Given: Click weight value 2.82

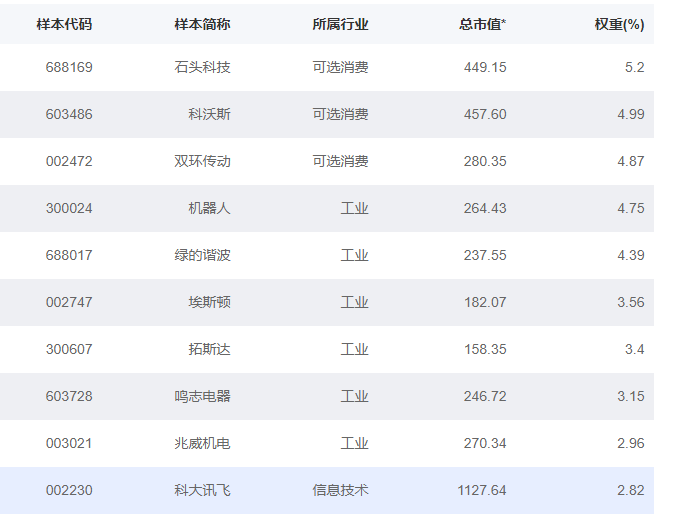Looking at the screenshot, I should pos(631,490).
